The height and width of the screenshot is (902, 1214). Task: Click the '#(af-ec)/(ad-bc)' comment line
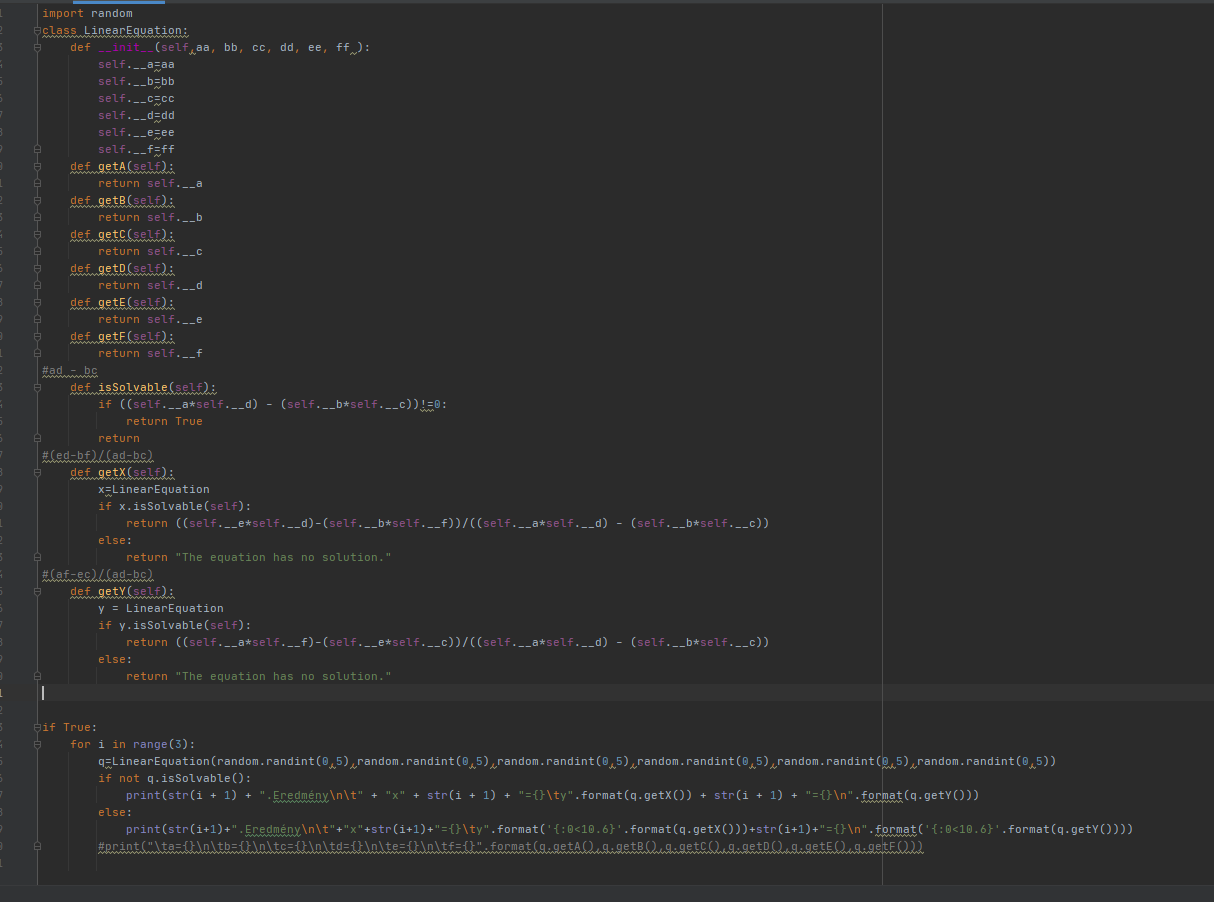pyautogui.click(x=98, y=575)
